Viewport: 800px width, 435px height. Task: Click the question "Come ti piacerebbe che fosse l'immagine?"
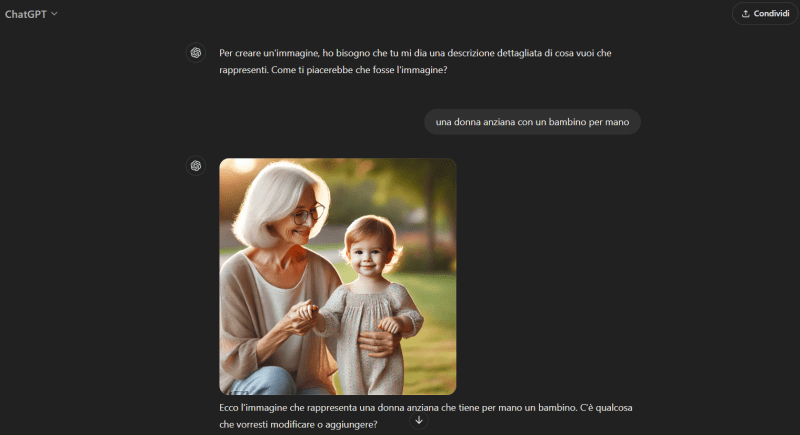click(x=359, y=70)
